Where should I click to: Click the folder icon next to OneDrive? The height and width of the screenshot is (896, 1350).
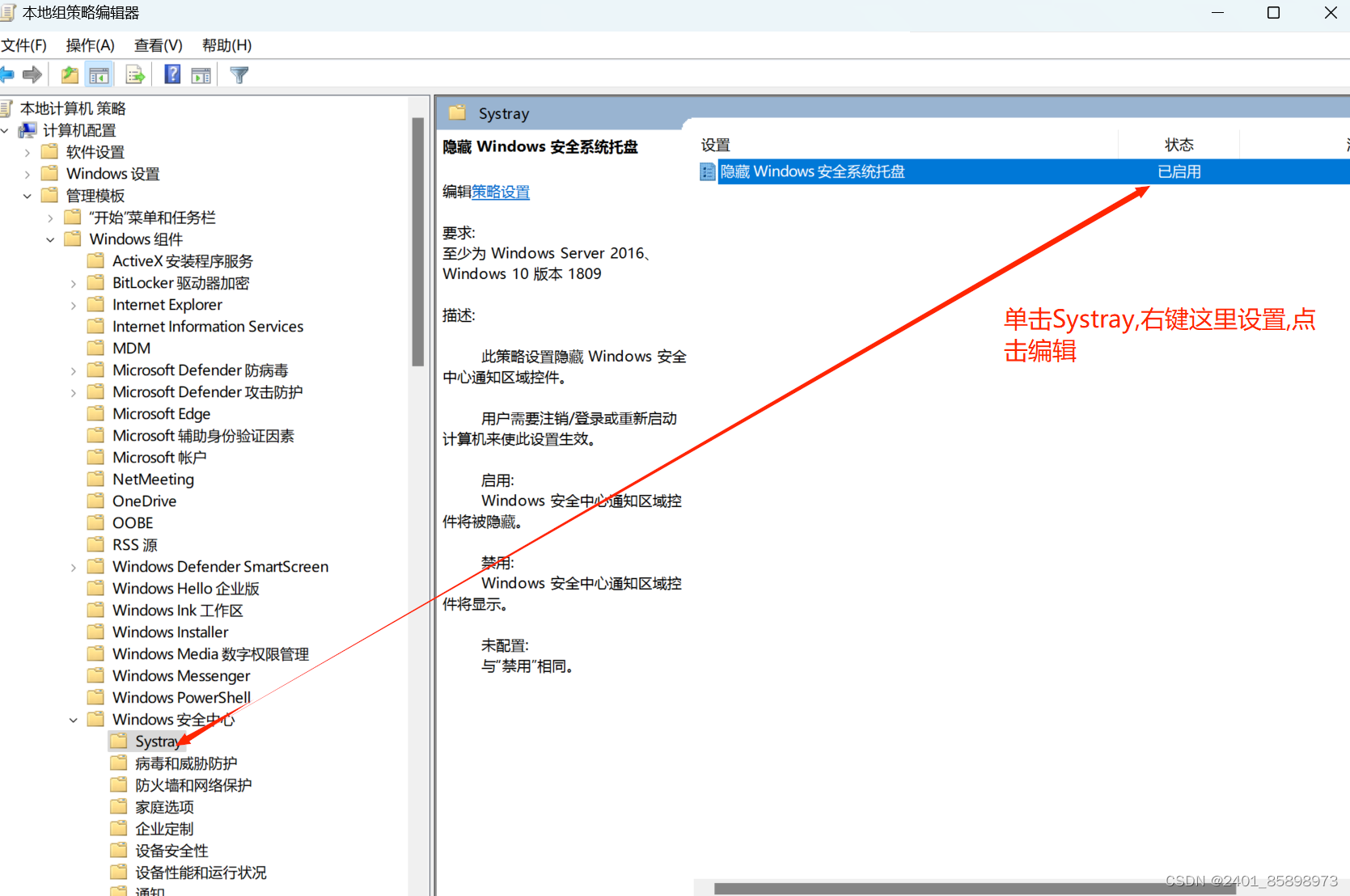pos(96,501)
